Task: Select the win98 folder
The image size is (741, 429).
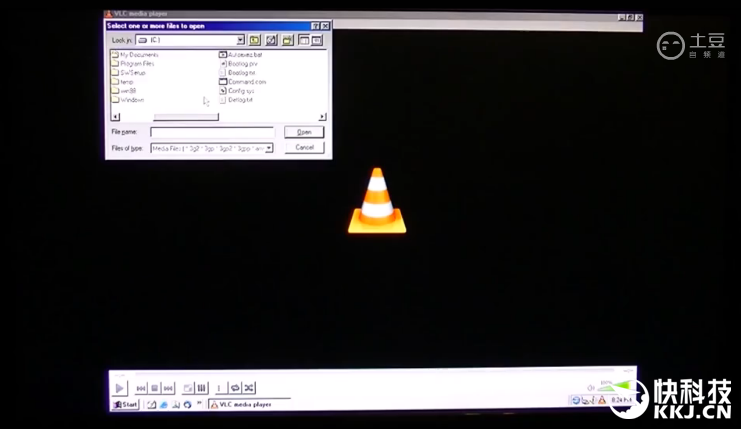Action: (x=124, y=91)
